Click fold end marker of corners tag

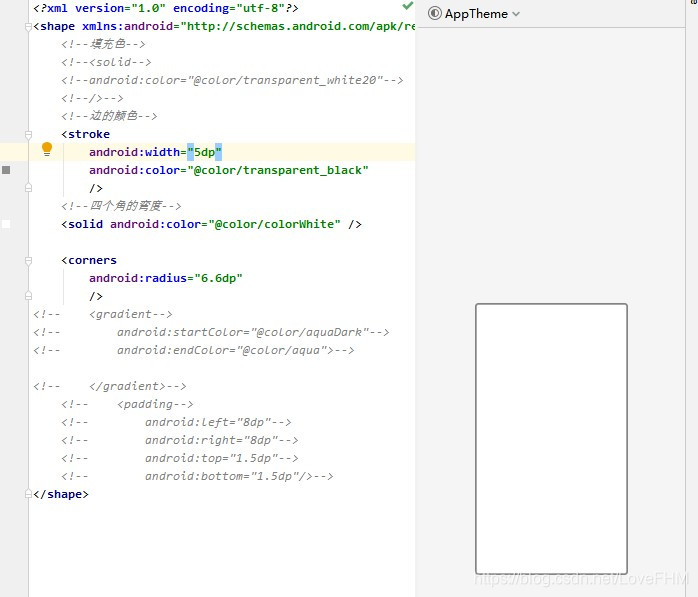(x=28, y=296)
